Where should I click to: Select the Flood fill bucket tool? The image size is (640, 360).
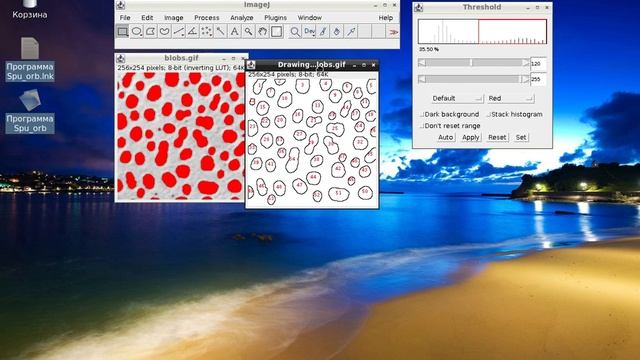tap(337, 31)
